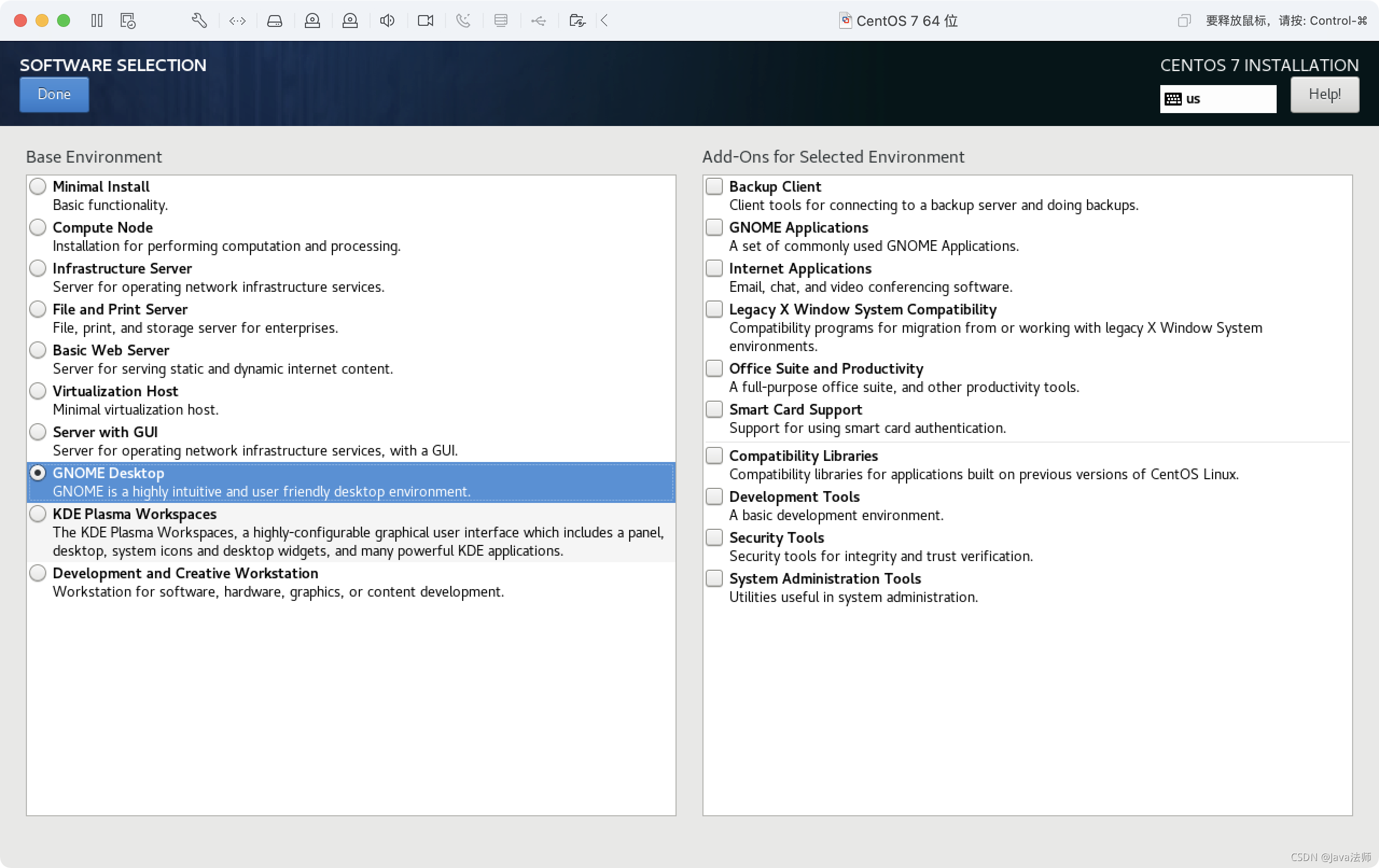The height and width of the screenshot is (868, 1379).
Task: Check Office Suite and Productivity
Action: tap(714, 368)
